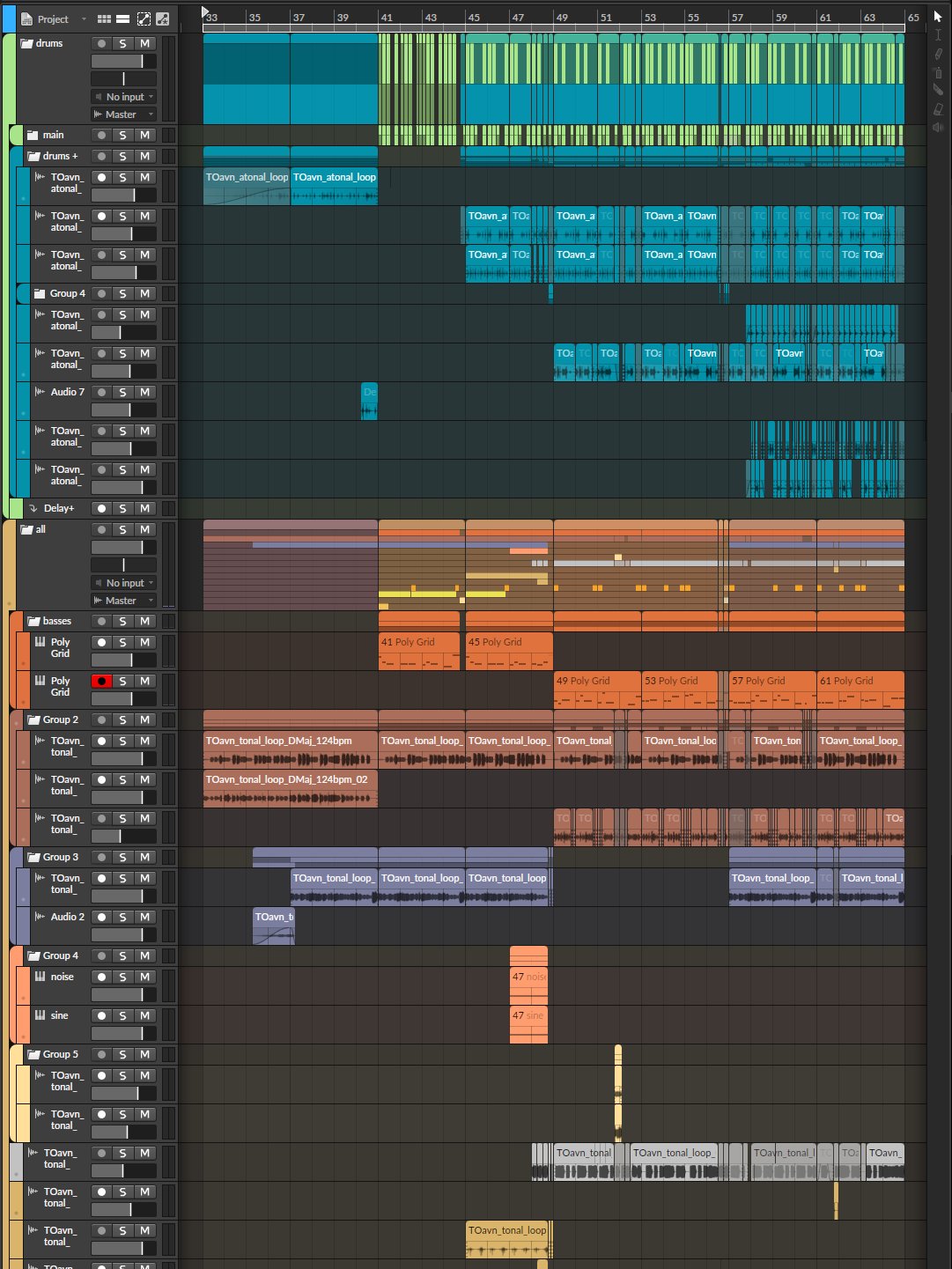The image size is (952, 1269).
Task: Solo the drums group track
Action: [122, 43]
